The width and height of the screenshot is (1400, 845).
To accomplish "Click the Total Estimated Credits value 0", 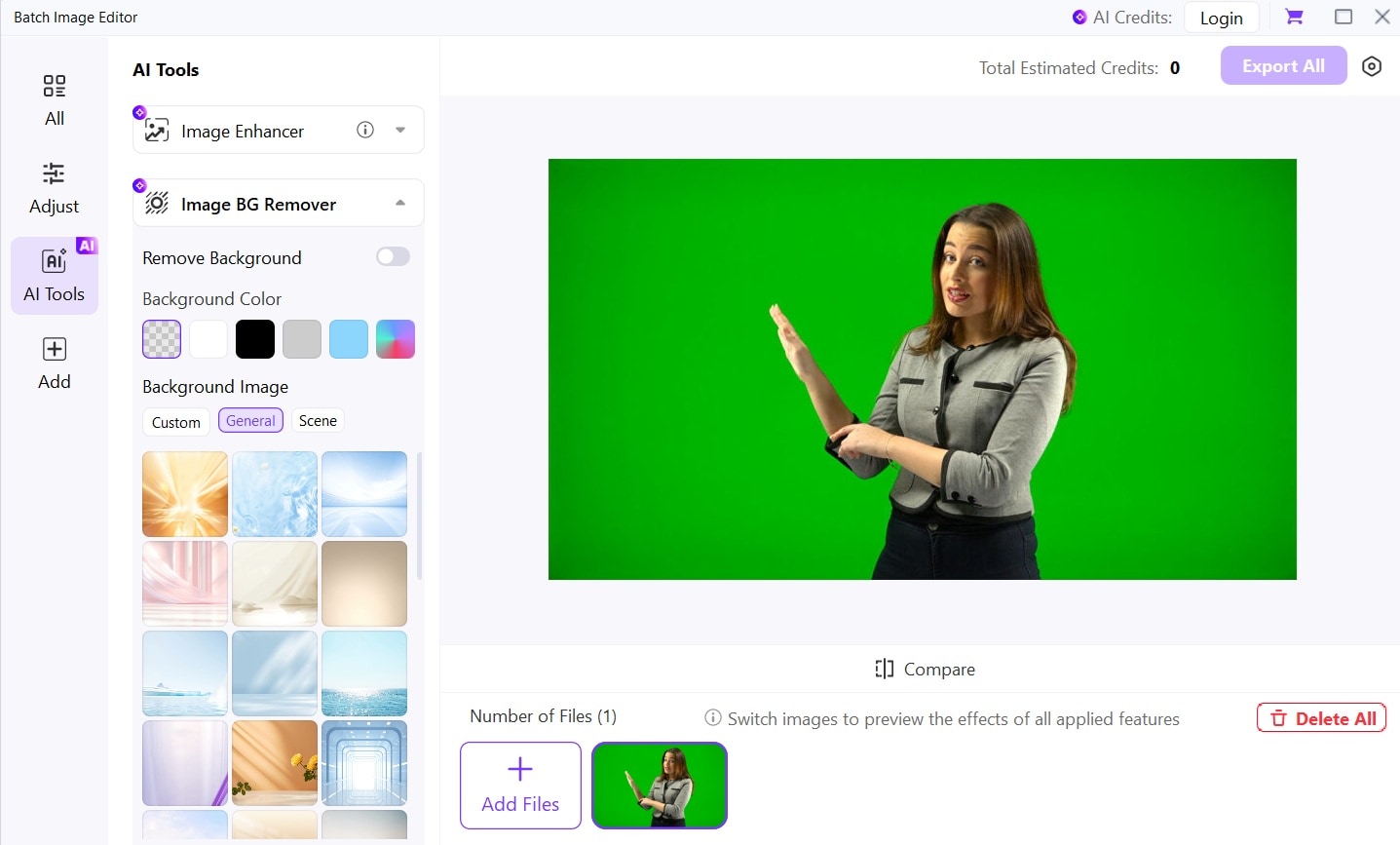I will tap(1175, 67).
